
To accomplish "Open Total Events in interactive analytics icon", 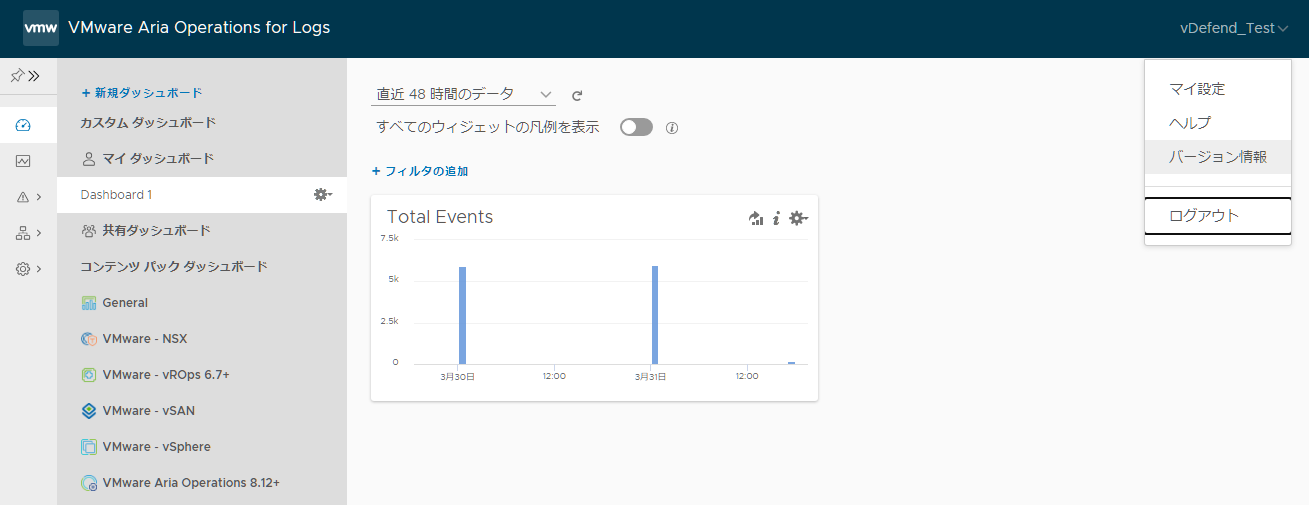I will (756, 218).
